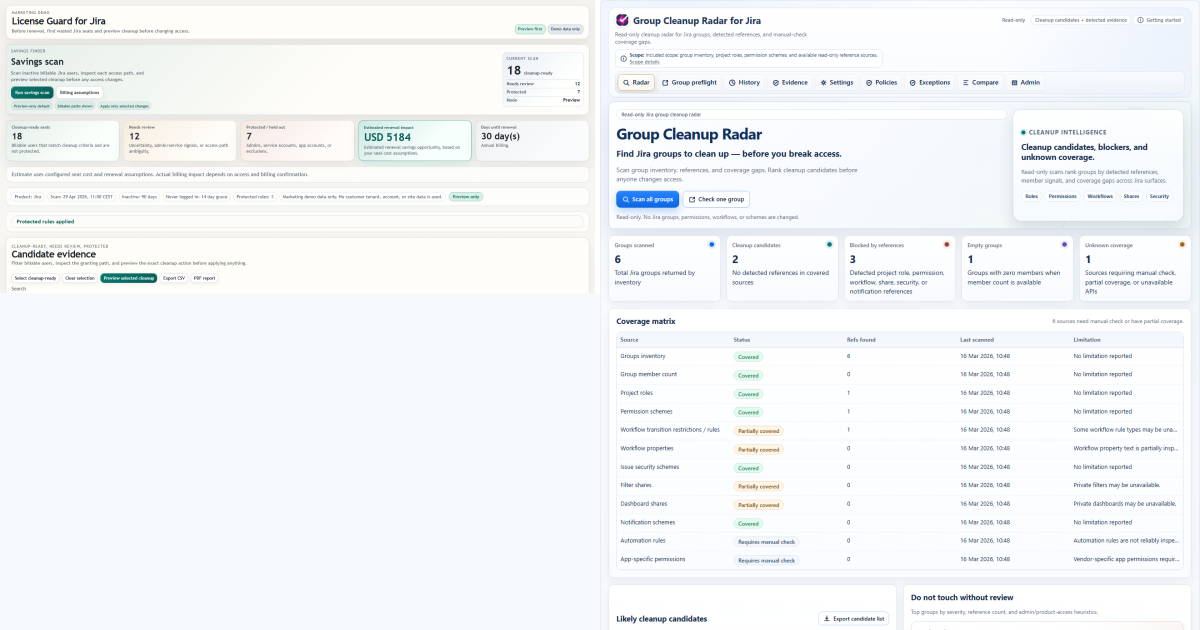Click Select cleanup-ready in License Guard

click(x=35, y=278)
